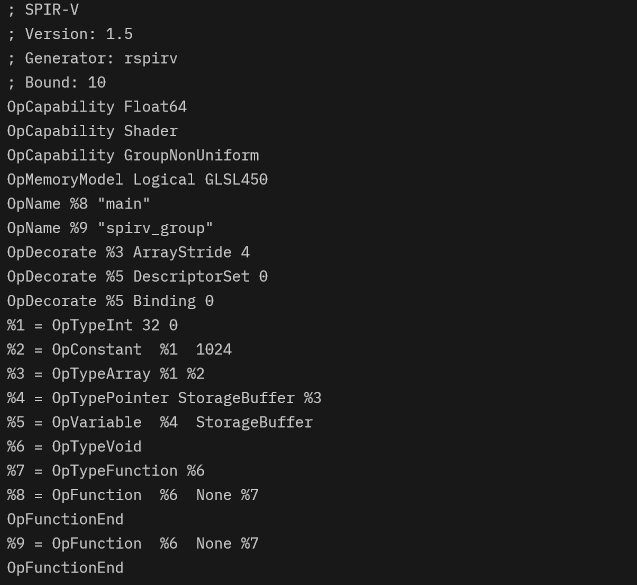Click the word "DescriptorSet"
Viewport: 637px width, 585px height.
pyautogui.click(x=191, y=276)
